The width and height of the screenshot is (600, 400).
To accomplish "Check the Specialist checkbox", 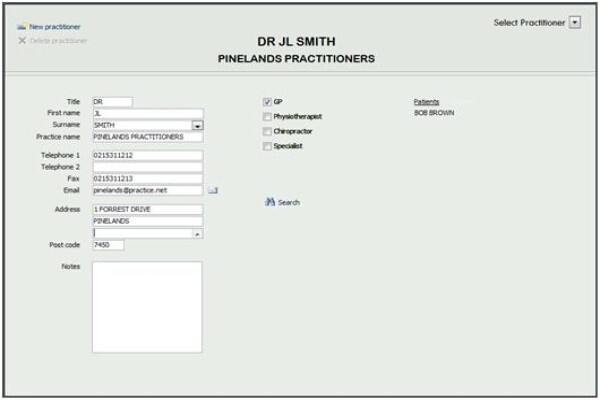I will pyautogui.click(x=267, y=146).
